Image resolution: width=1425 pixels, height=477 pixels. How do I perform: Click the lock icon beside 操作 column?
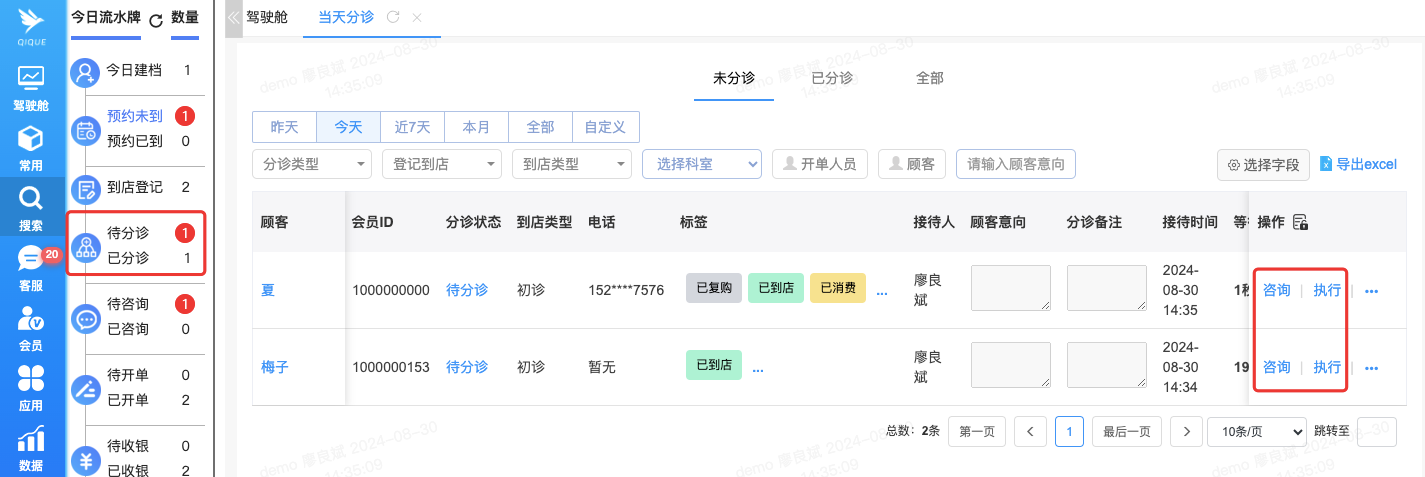(x=1300, y=222)
